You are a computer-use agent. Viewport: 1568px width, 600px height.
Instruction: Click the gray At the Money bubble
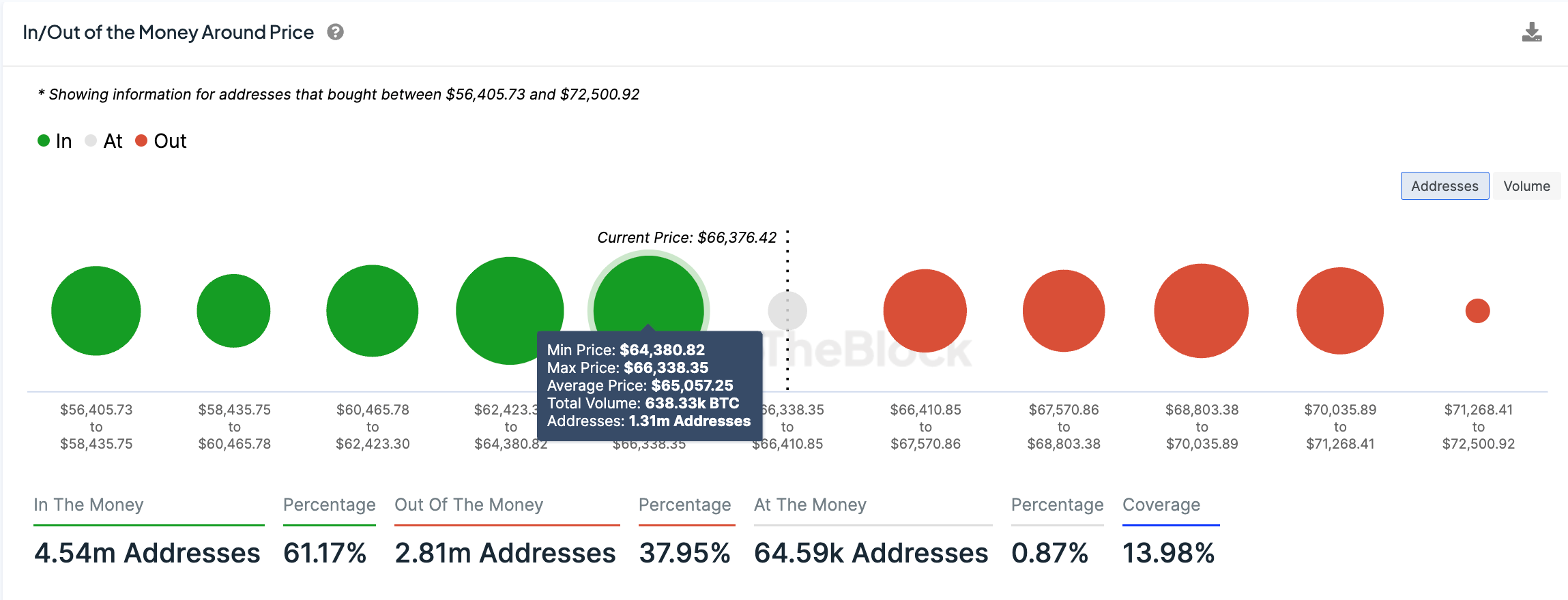[x=787, y=311]
